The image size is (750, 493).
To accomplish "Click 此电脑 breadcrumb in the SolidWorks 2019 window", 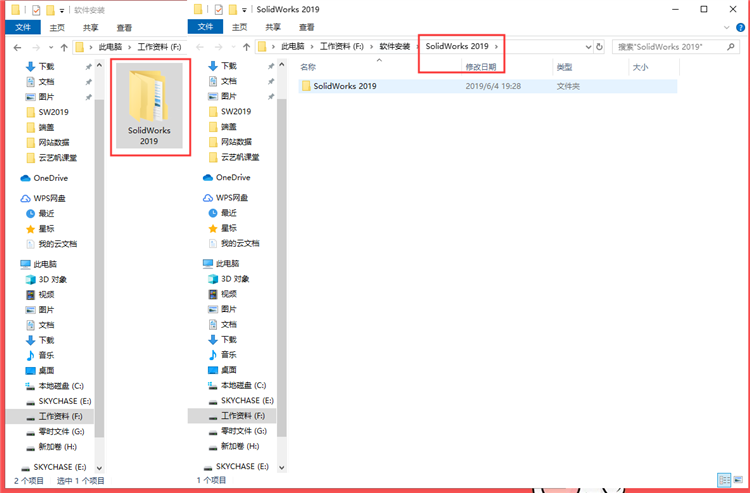I will tap(293, 46).
